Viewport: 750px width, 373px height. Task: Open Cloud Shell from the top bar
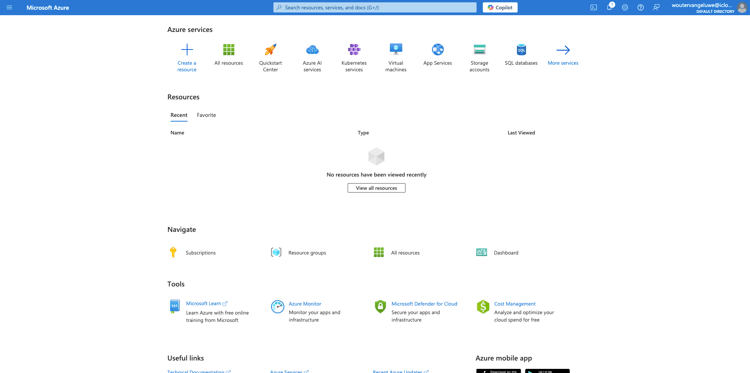(x=594, y=7)
